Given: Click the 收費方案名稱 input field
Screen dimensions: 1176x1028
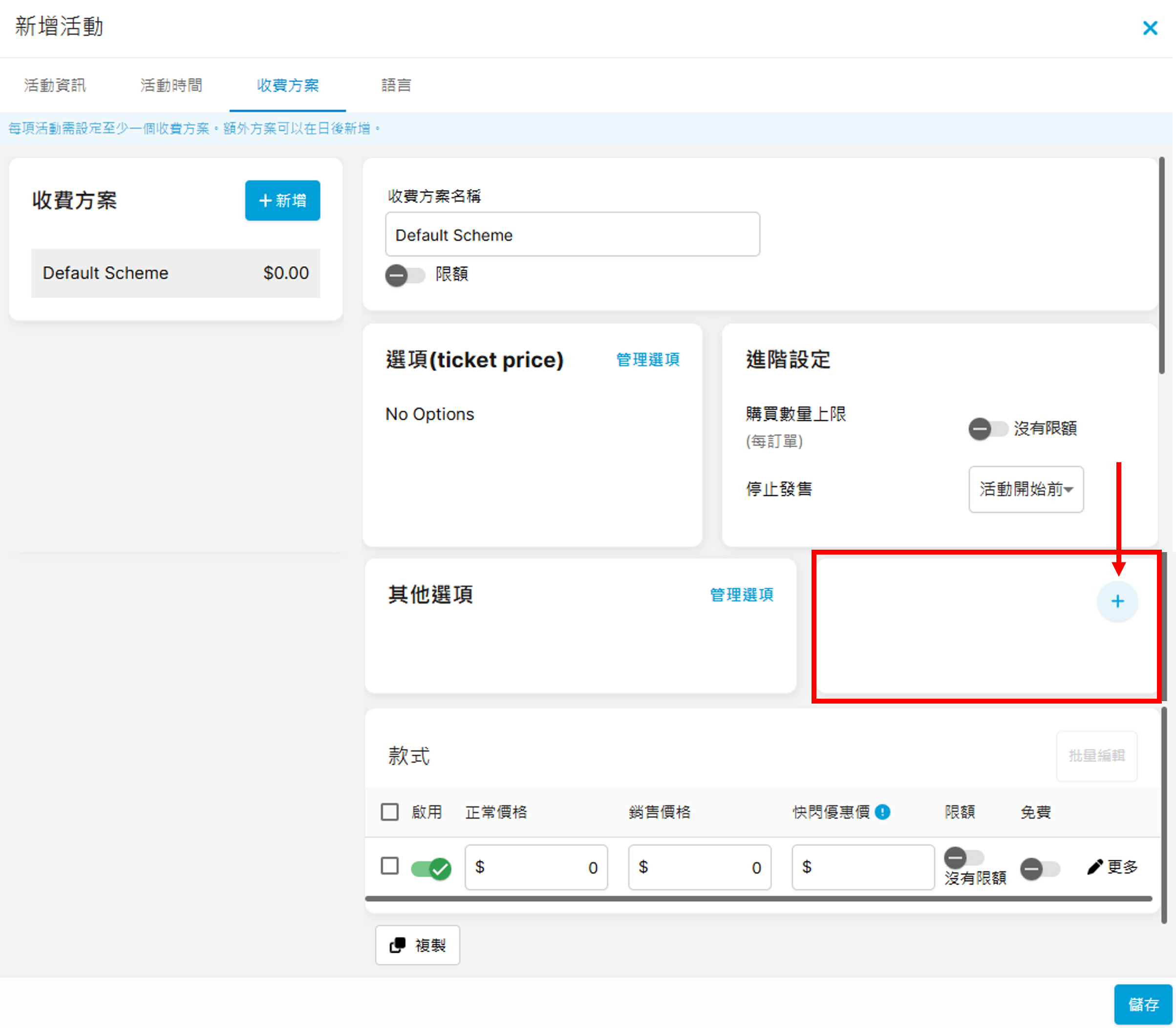Looking at the screenshot, I should 572,235.
